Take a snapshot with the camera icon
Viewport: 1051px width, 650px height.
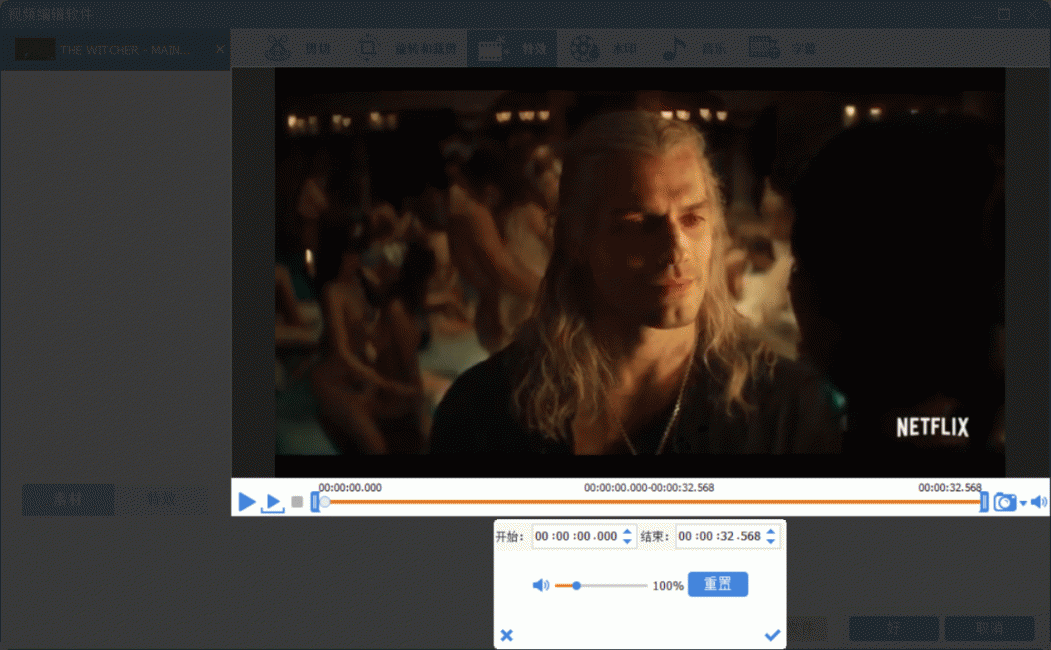pos(1004,502)
